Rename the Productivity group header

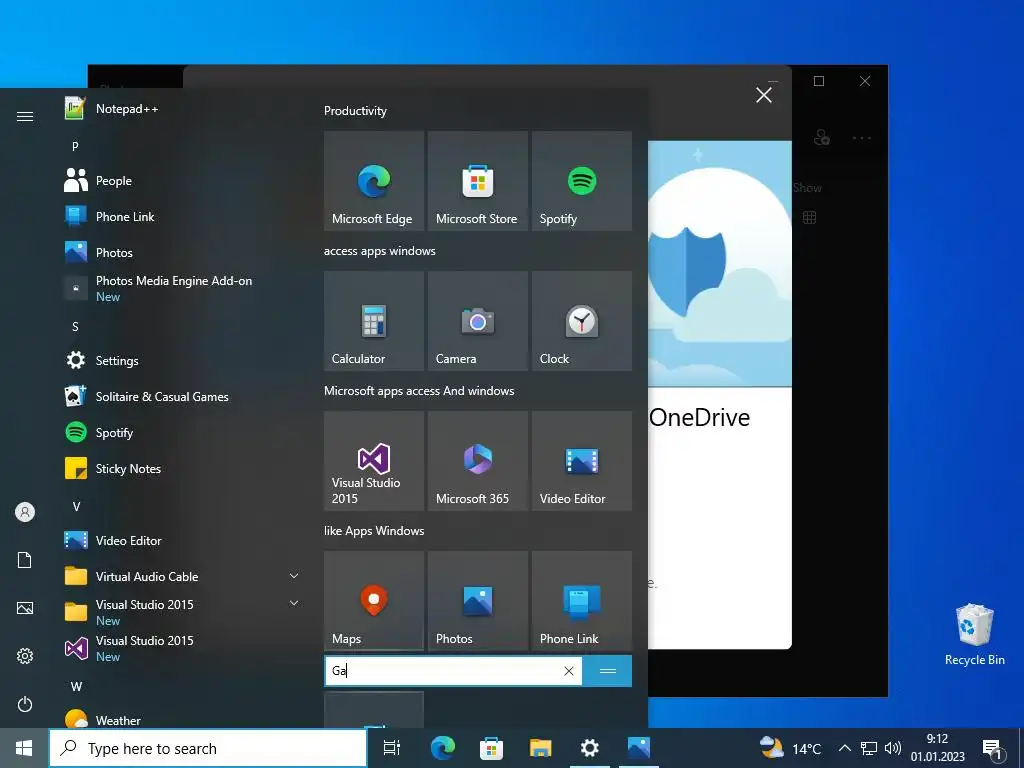tap(355, 111)
